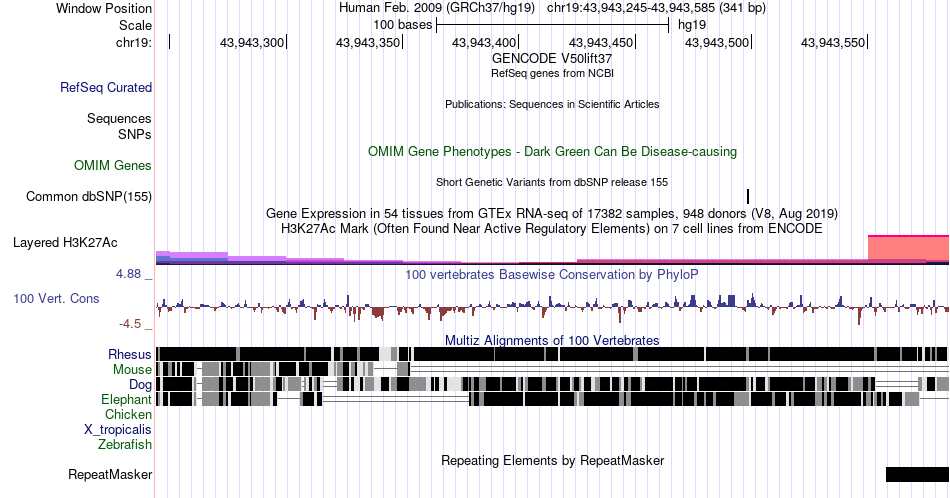Click the 43,943,450 ruler position
This screenshot has width=950, height=498.
click(600, 42)
